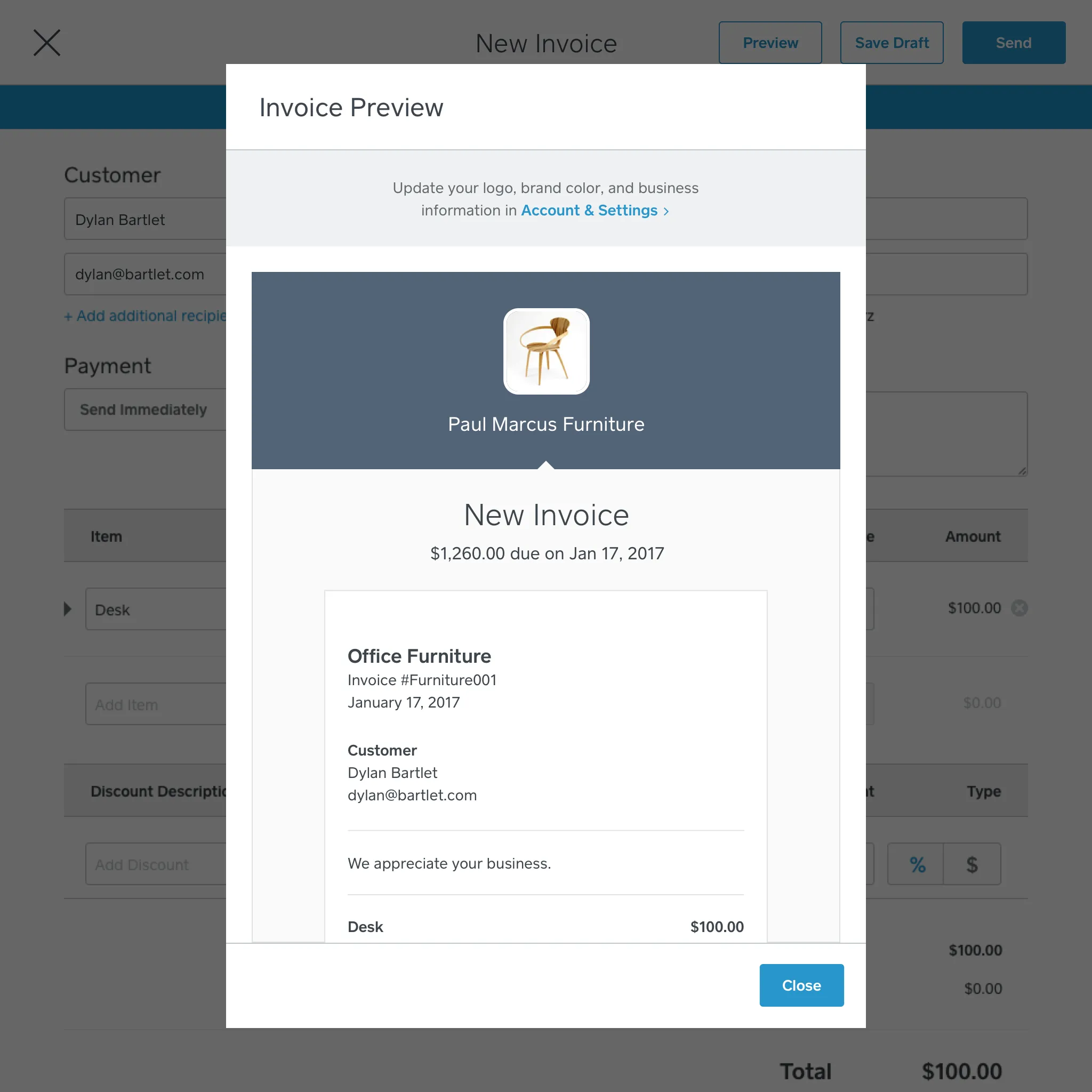Click the X close icon top left

45,42
